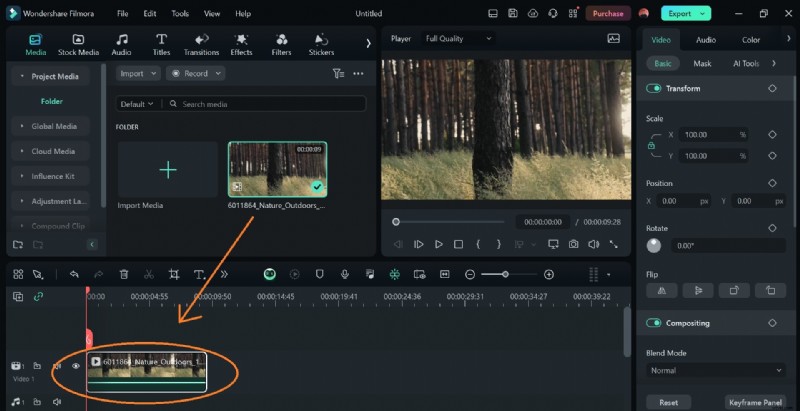Expand the Blend Mode Normal dropdown
The width and height of the screenshot is (800, 411).
click(714, 370)
